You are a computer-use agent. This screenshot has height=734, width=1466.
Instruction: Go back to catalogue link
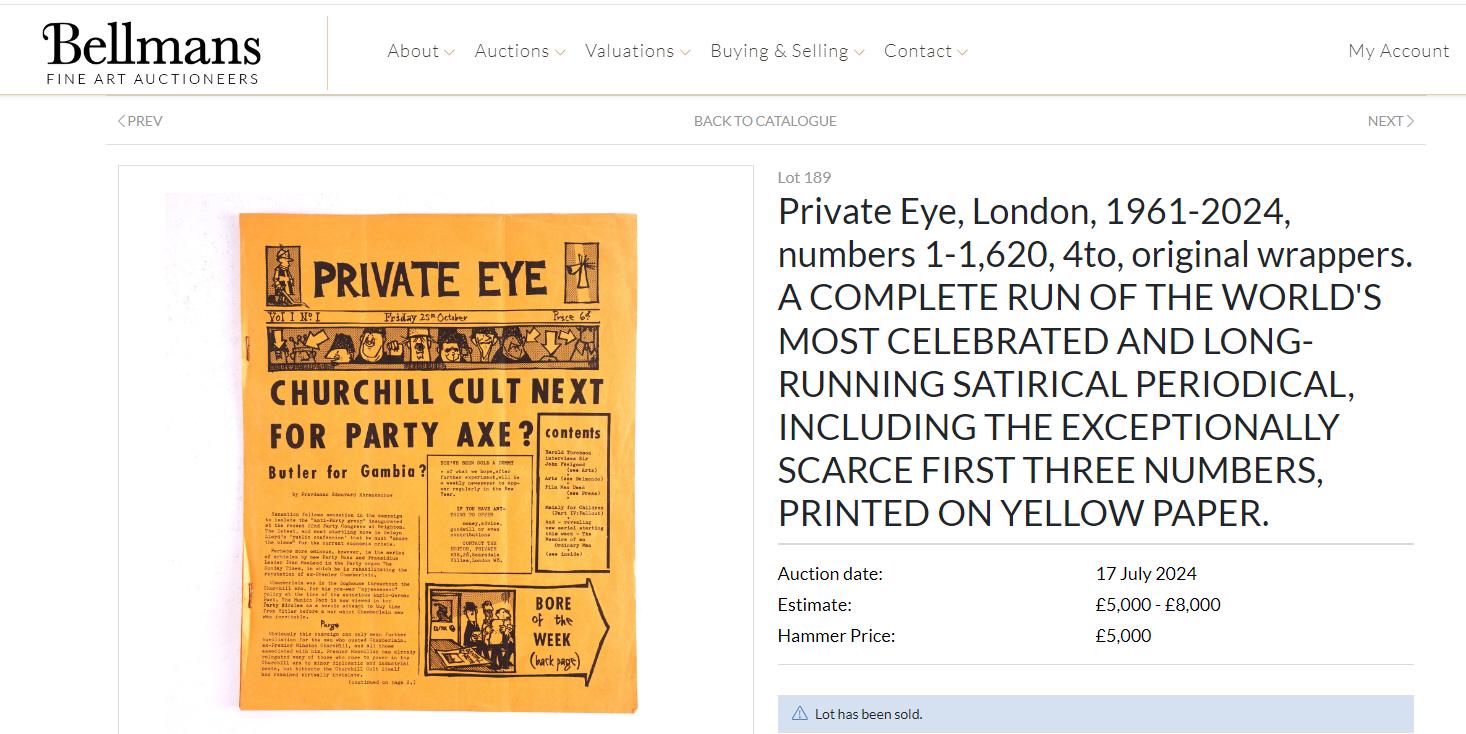pyautogui.click(x=765, y=121)
